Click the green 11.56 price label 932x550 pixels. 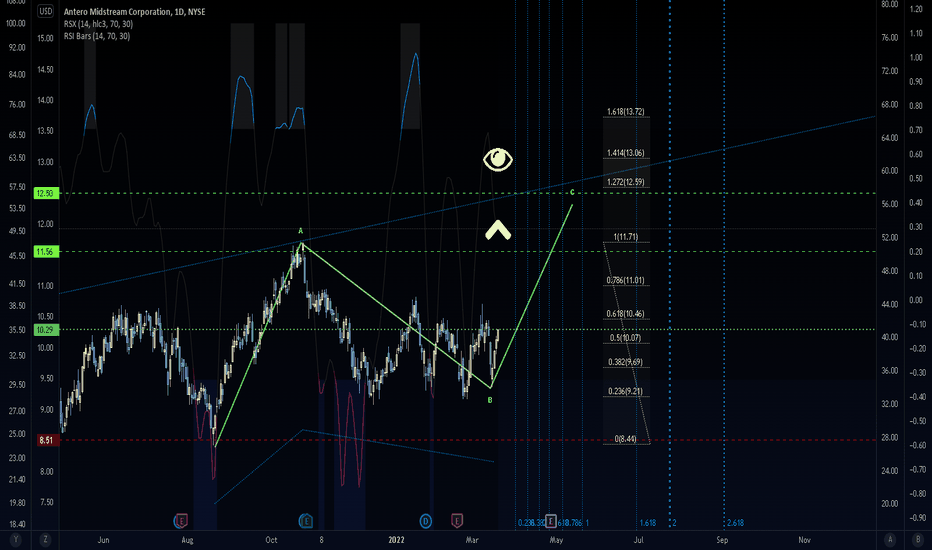[x=46, y=252]
